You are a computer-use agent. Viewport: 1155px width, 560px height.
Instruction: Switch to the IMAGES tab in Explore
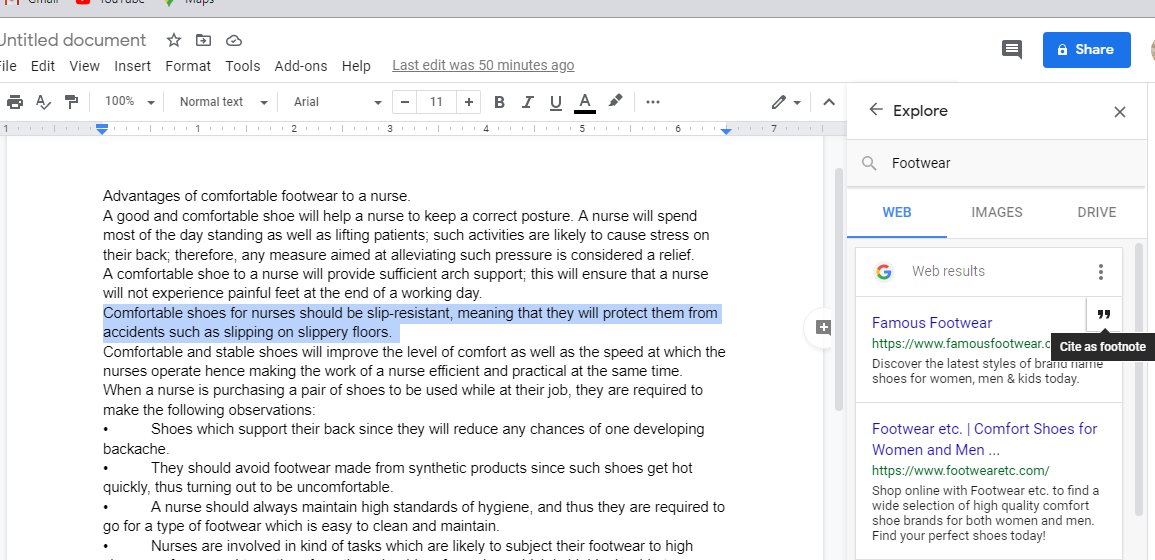[997, 212]
